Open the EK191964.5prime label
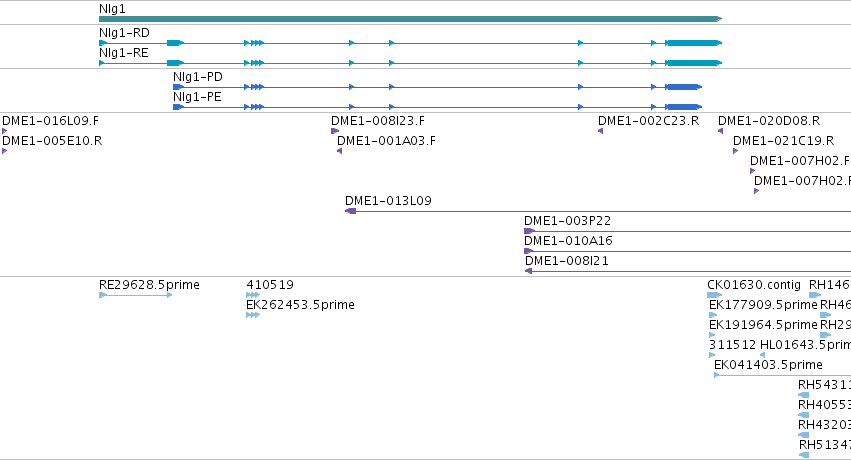Screen dimensions: 851x460 (763, 325)
